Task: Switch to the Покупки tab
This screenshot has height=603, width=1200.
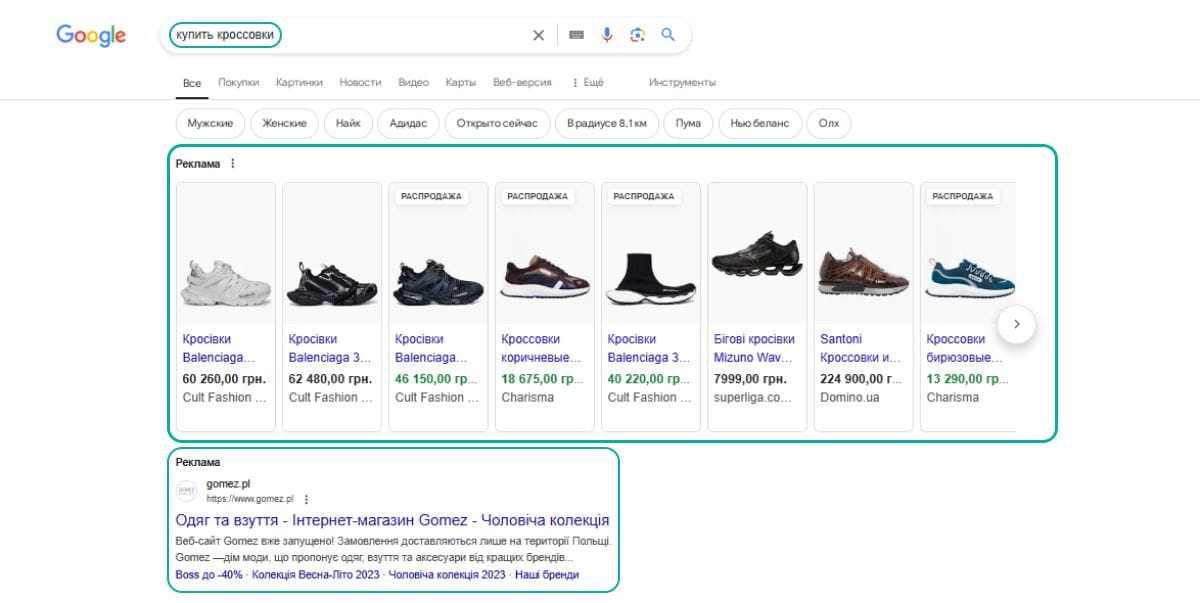Action: coord(238,83)
